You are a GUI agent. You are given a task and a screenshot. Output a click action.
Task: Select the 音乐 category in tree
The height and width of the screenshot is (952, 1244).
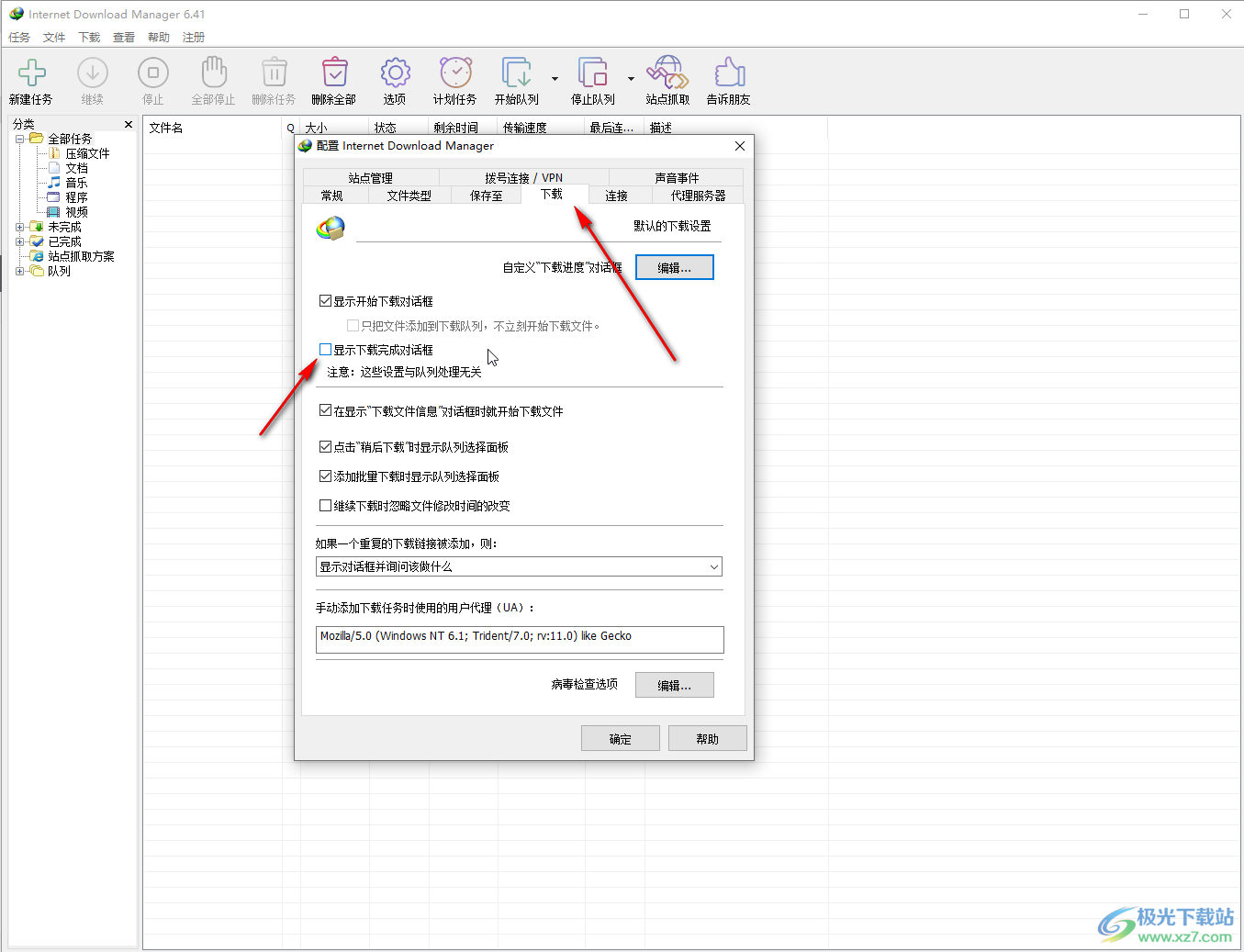76,183
